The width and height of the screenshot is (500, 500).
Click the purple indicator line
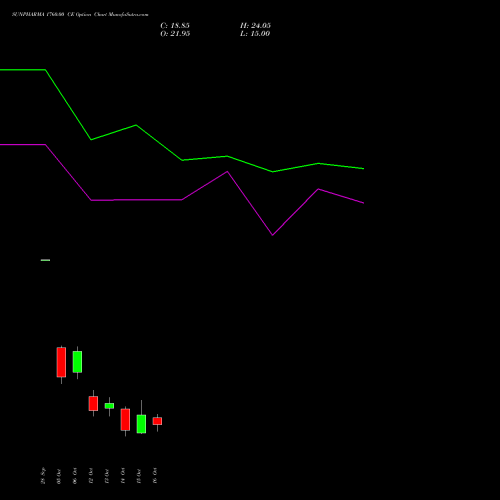182,200
